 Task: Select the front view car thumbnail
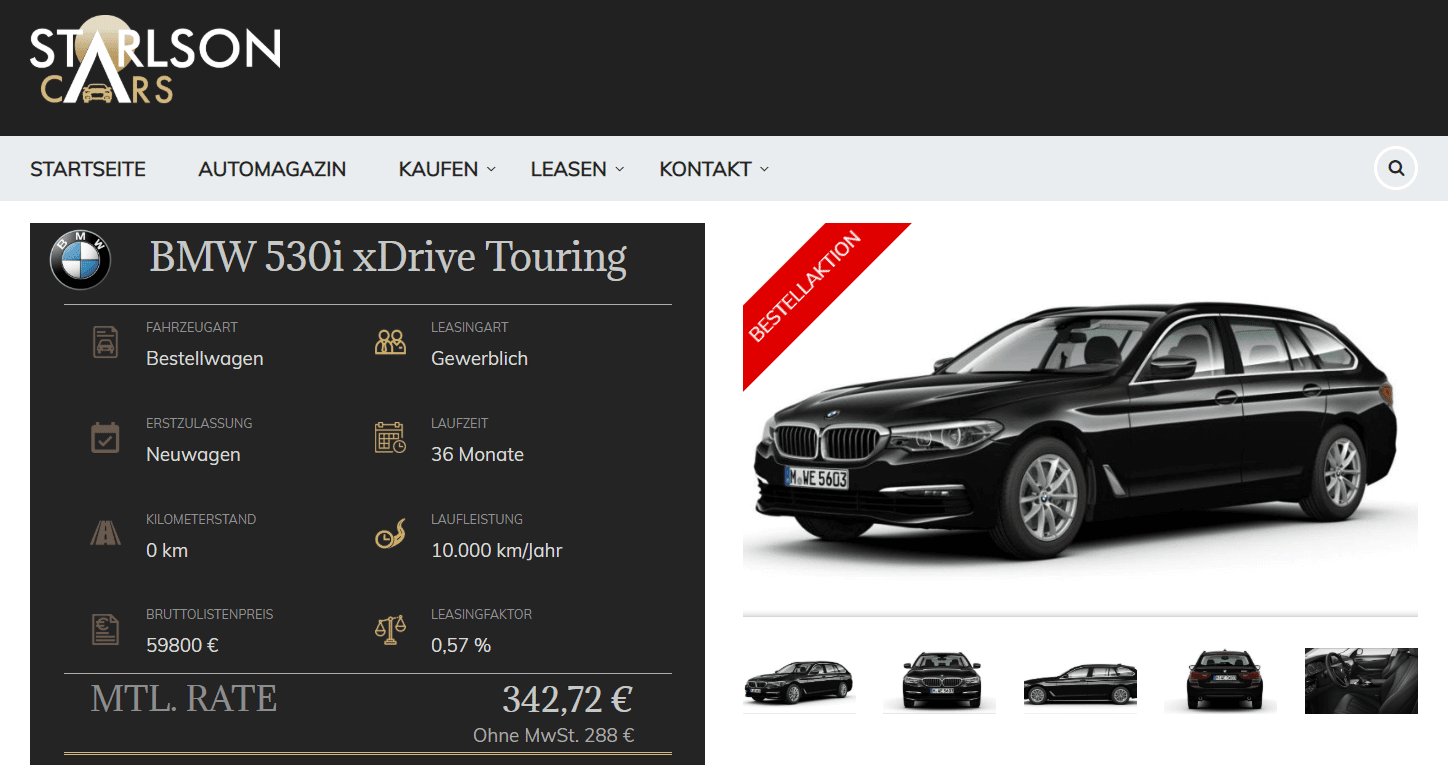point(939,681)
